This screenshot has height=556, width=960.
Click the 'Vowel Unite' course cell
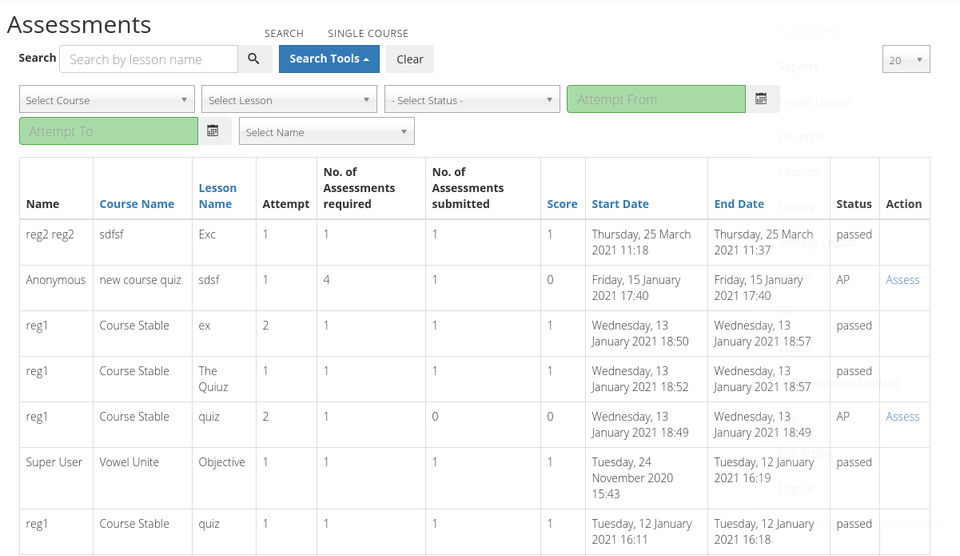129,462
